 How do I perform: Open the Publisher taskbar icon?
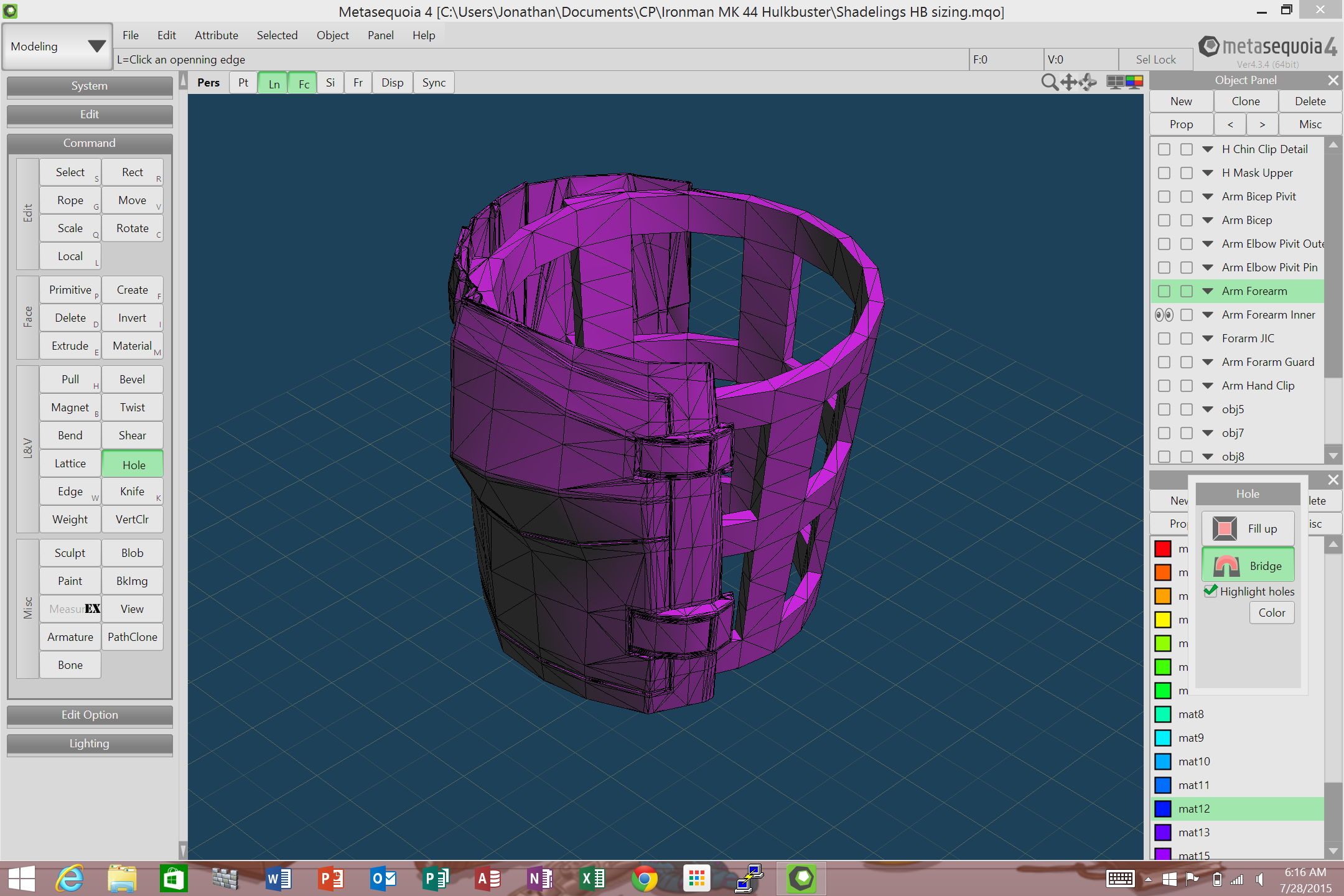coord(435,879)
